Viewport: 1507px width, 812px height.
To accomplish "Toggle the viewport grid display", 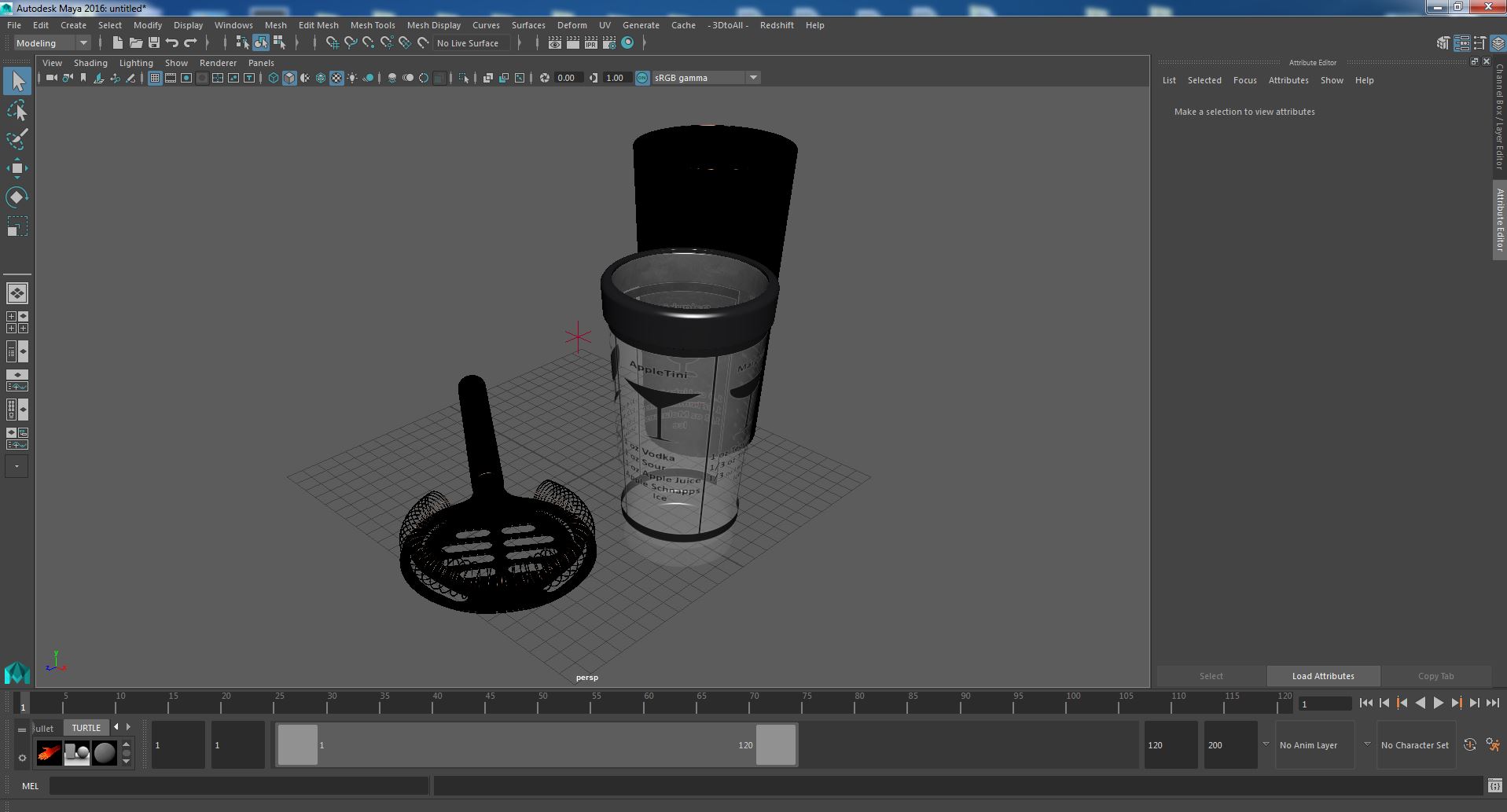I will pos(155,78).
